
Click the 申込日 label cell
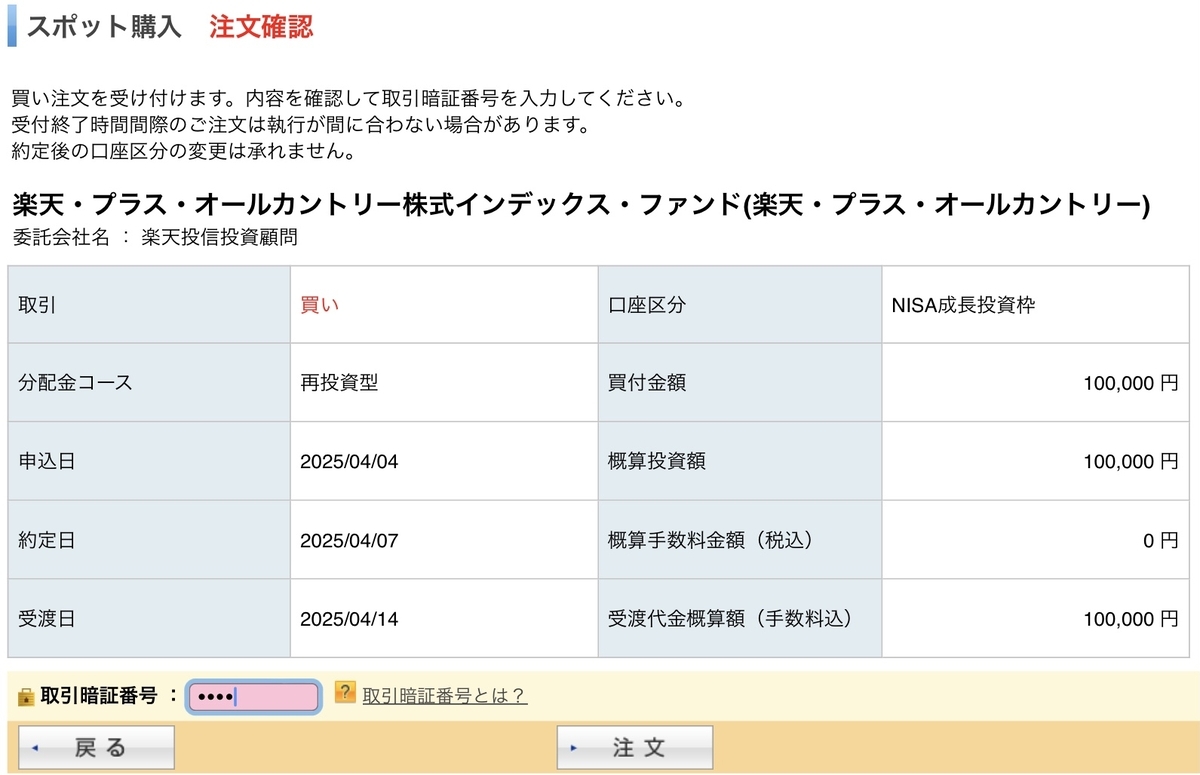click(x=149, y=462)
